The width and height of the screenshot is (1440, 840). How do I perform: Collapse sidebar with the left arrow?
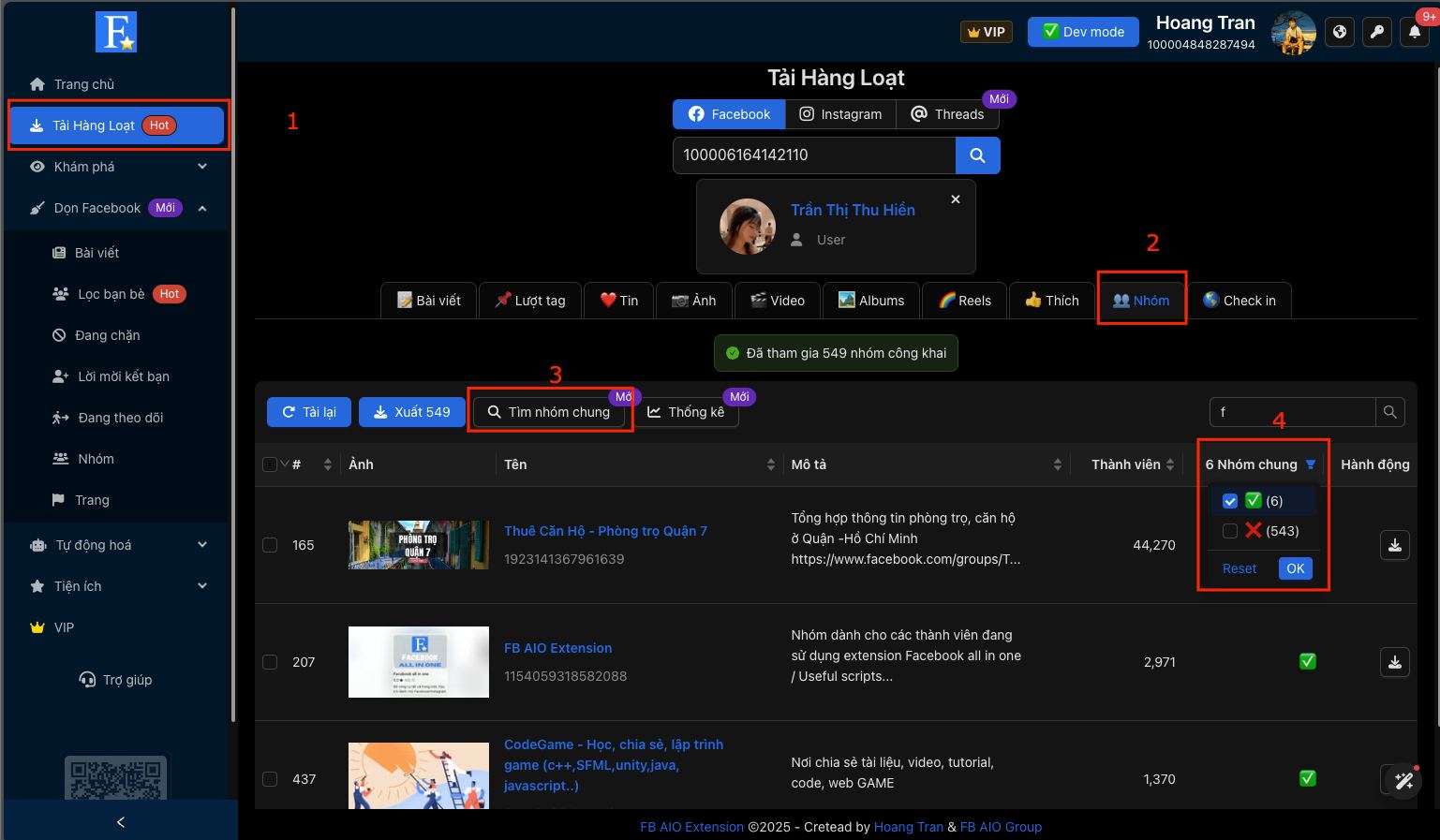pos(120,822)
